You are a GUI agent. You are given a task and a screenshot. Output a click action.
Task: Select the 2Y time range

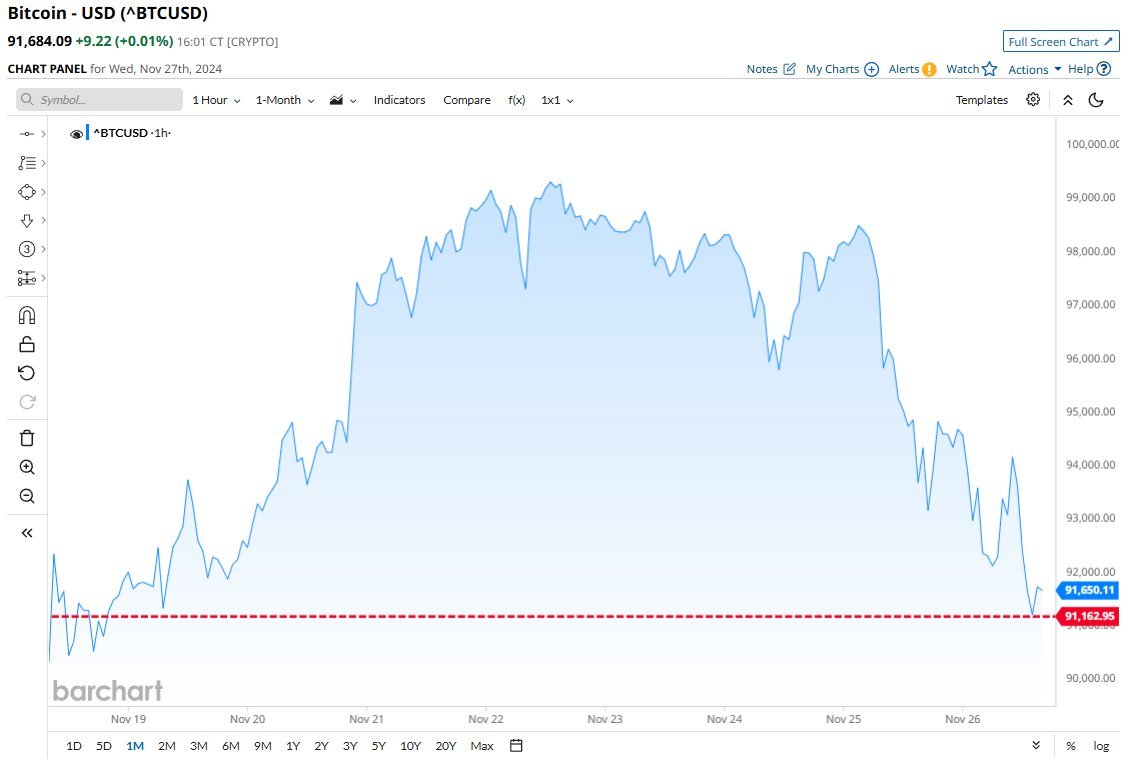click(321, 746)
